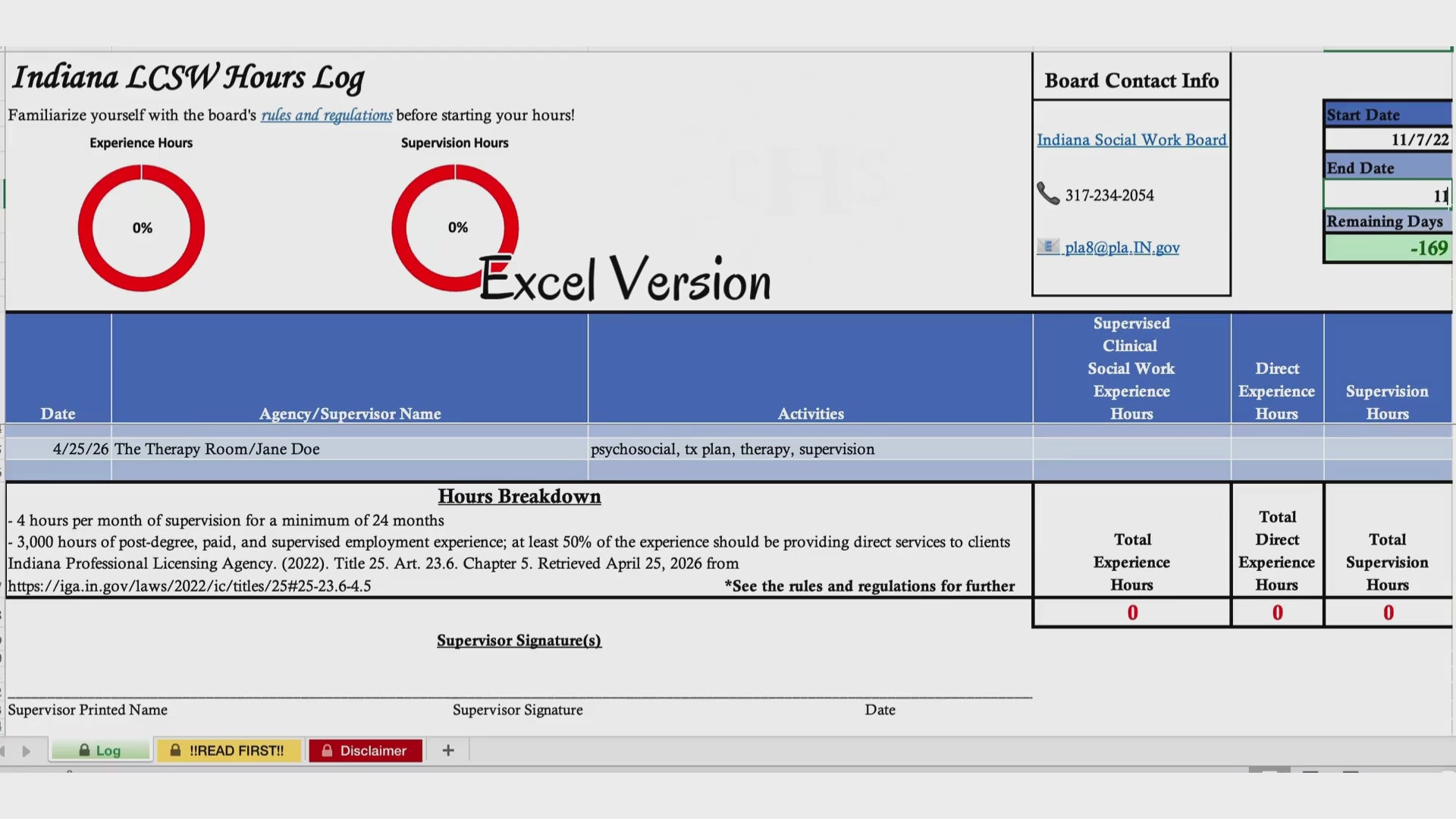Click the Hours Breakdown heading
Image resolution: width=1456 pixels, height=819 pixels.
[519, 496]
